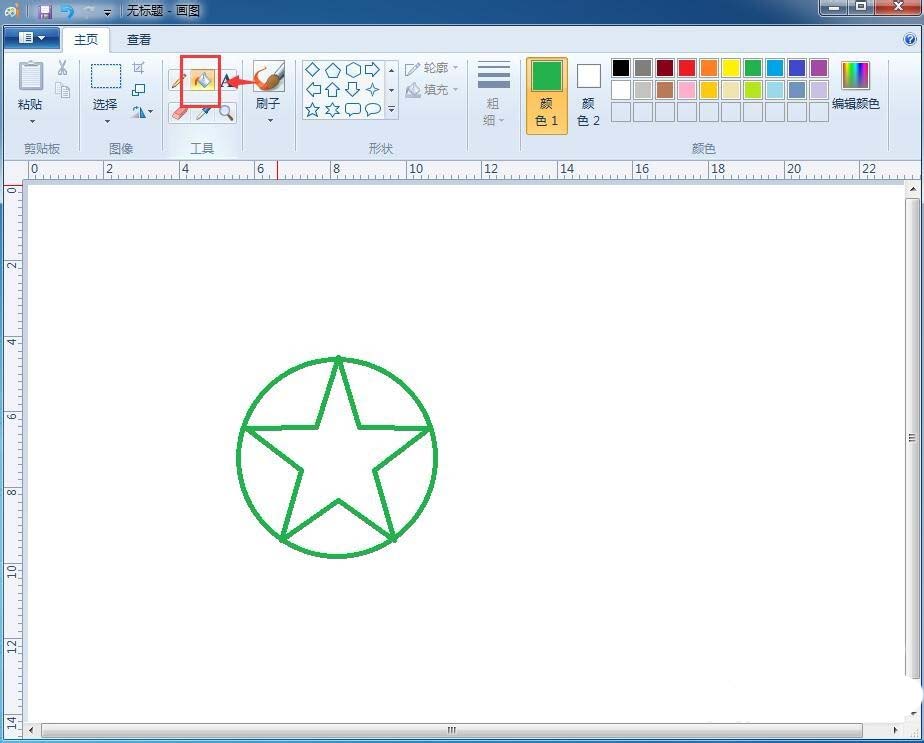Click the Undo arrow icon
The image size is (924, 743).
67,11
